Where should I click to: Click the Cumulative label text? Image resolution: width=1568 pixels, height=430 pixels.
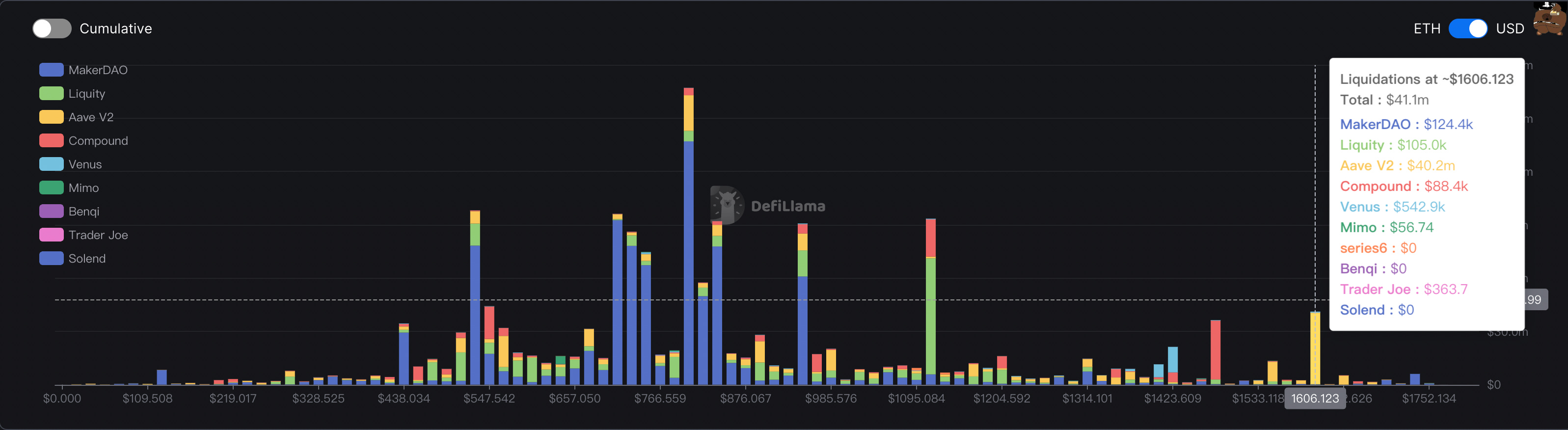[x=116, y=28]
